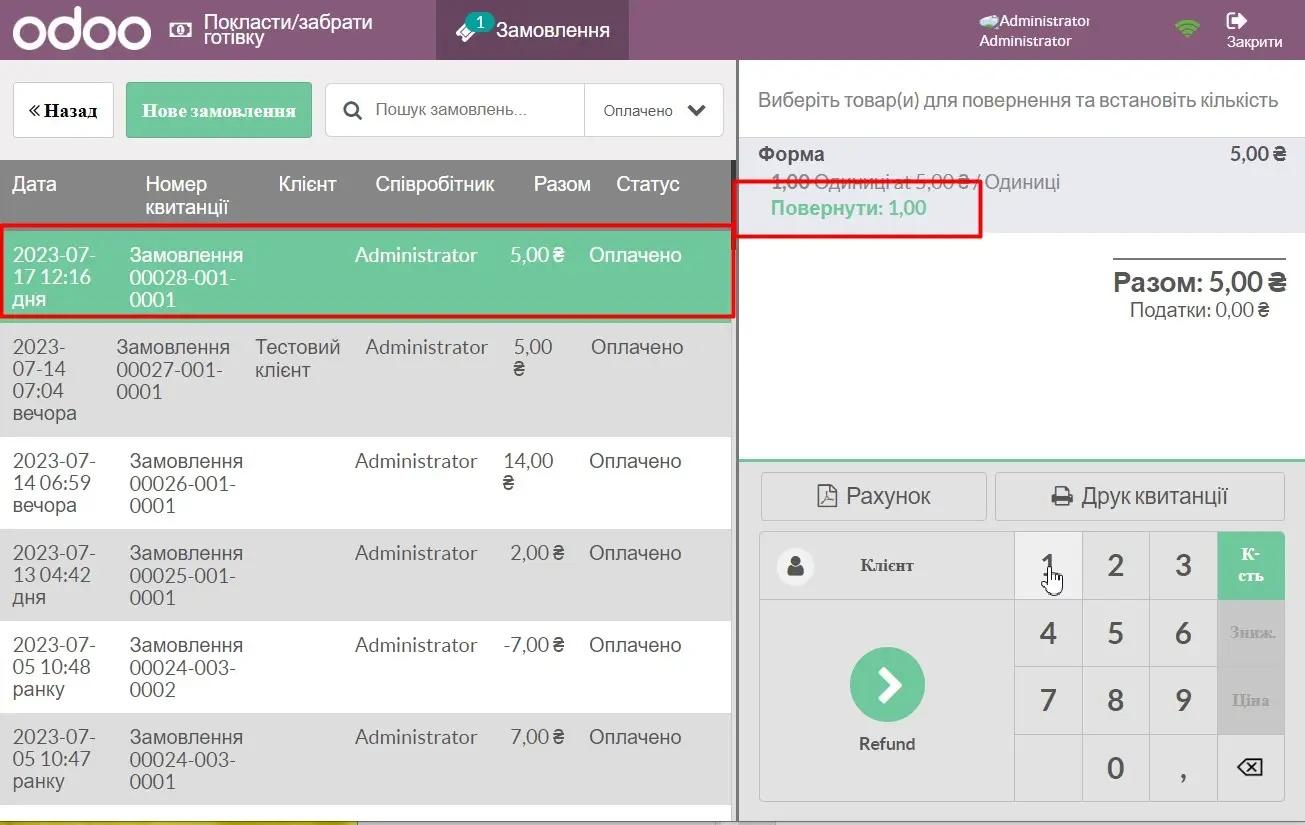Screen dimensions: 1305x825
Task: Click the Wi-Fi connection status icon
Action: point(1187,29)
